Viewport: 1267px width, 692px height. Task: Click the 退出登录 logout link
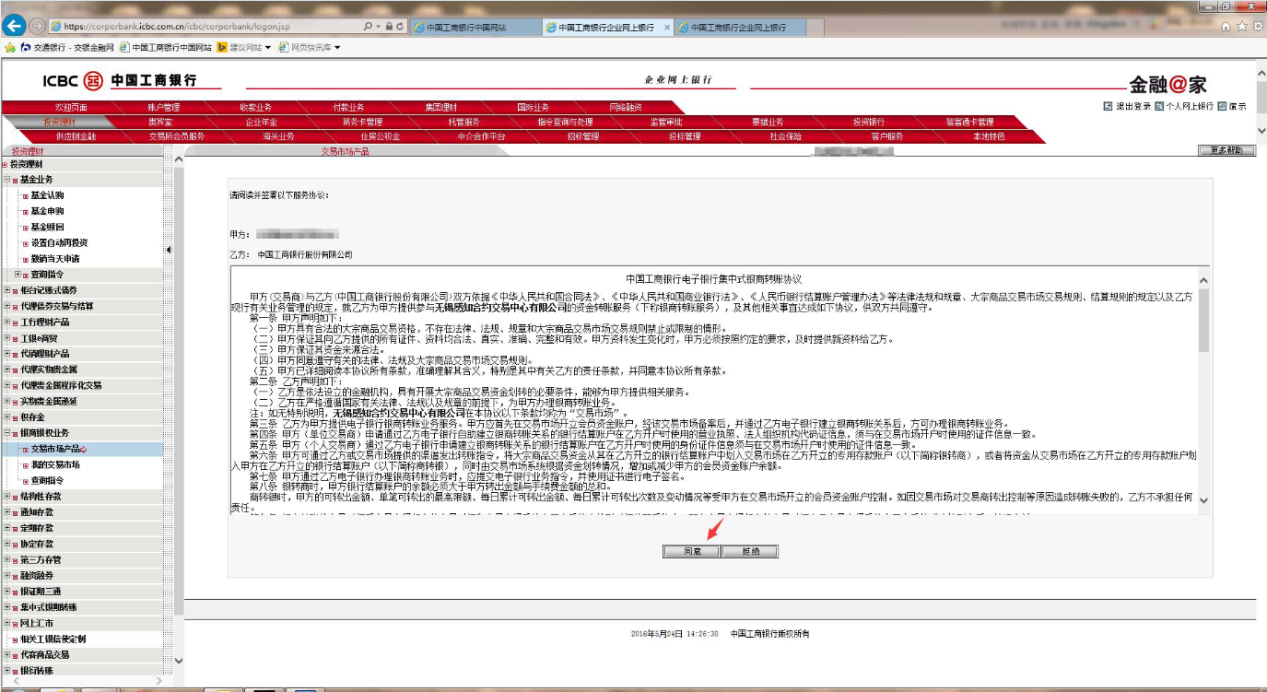[x=1133, y=105]
